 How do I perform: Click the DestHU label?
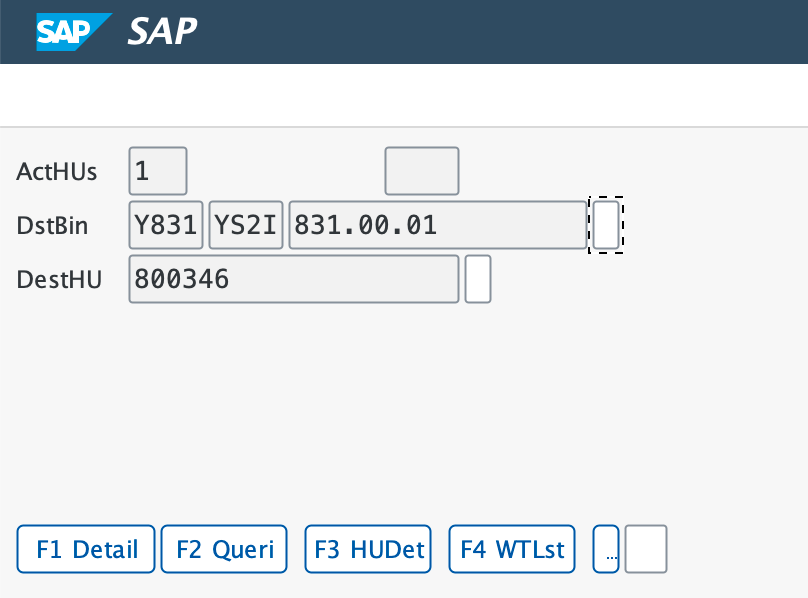[56, 280]
